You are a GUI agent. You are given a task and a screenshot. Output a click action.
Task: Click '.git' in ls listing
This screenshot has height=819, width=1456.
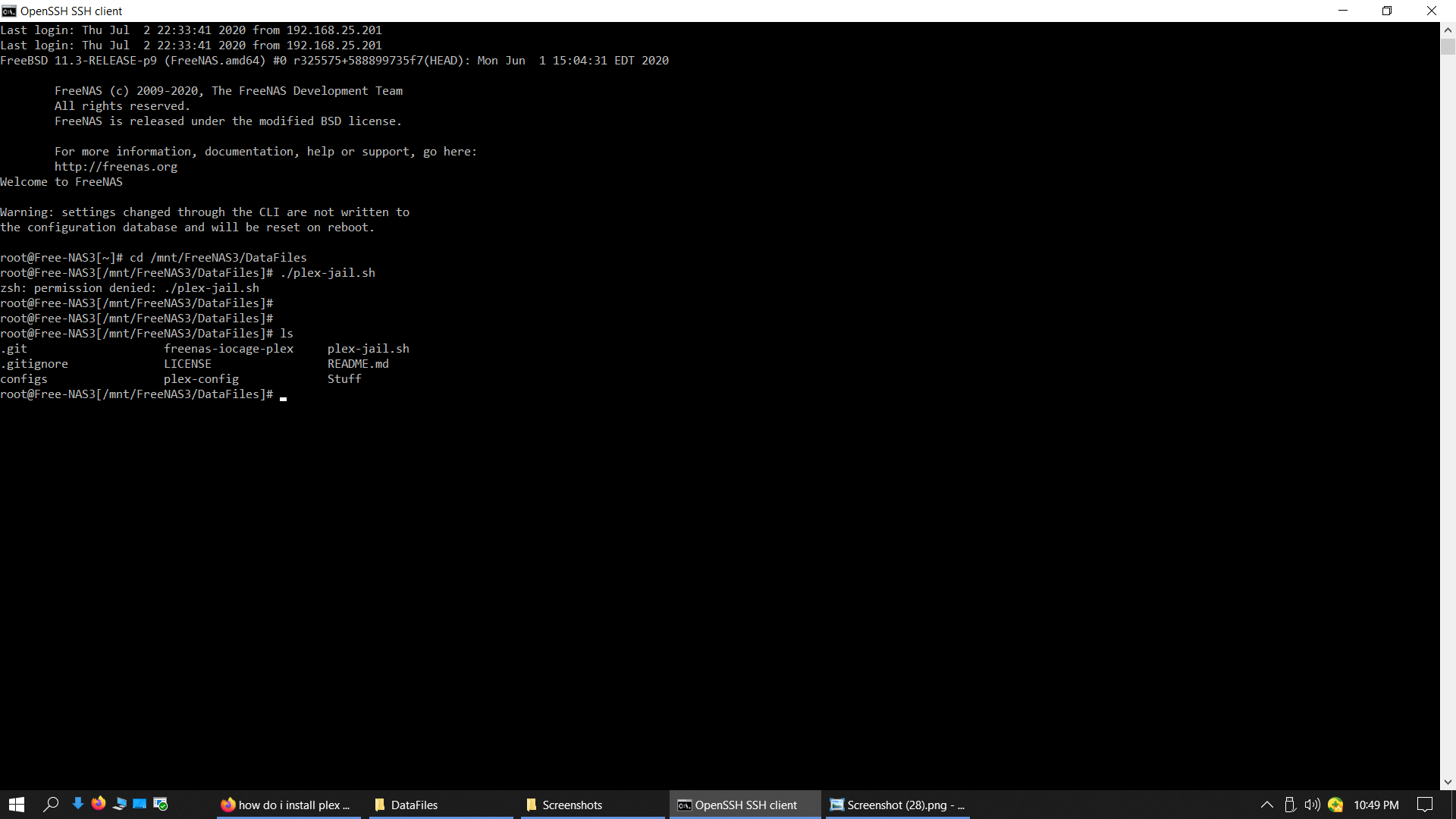14,349
